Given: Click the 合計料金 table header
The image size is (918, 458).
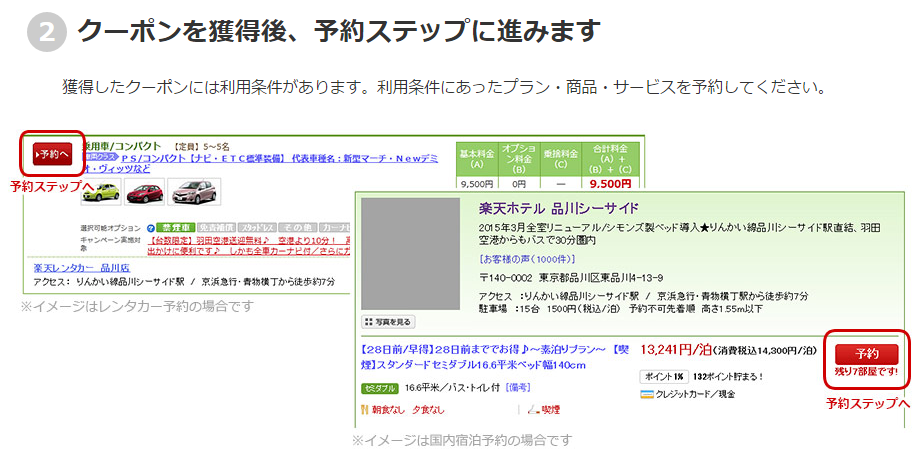Looking at the screenshot, I should tap(609, 159).
